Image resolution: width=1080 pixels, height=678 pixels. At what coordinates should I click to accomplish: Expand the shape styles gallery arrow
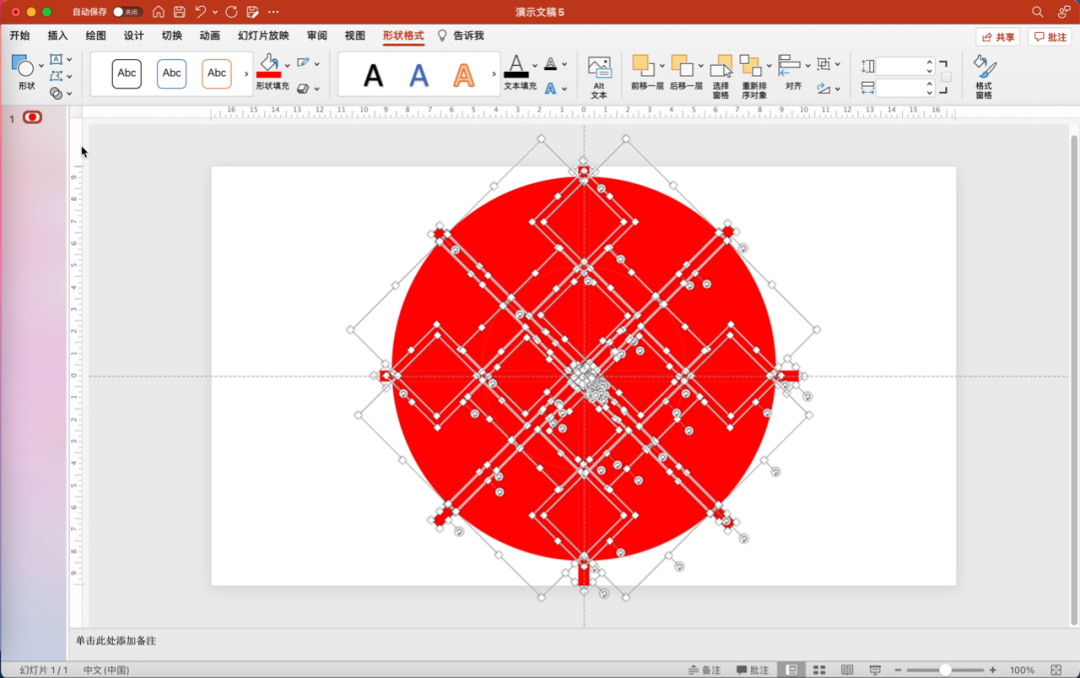click(246, 74)
